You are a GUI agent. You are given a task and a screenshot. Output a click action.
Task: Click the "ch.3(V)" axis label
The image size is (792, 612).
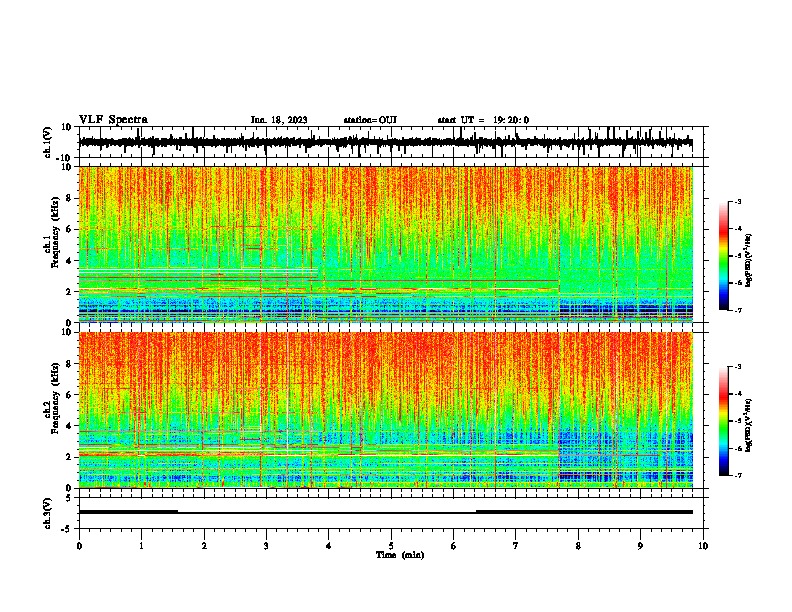48,513
